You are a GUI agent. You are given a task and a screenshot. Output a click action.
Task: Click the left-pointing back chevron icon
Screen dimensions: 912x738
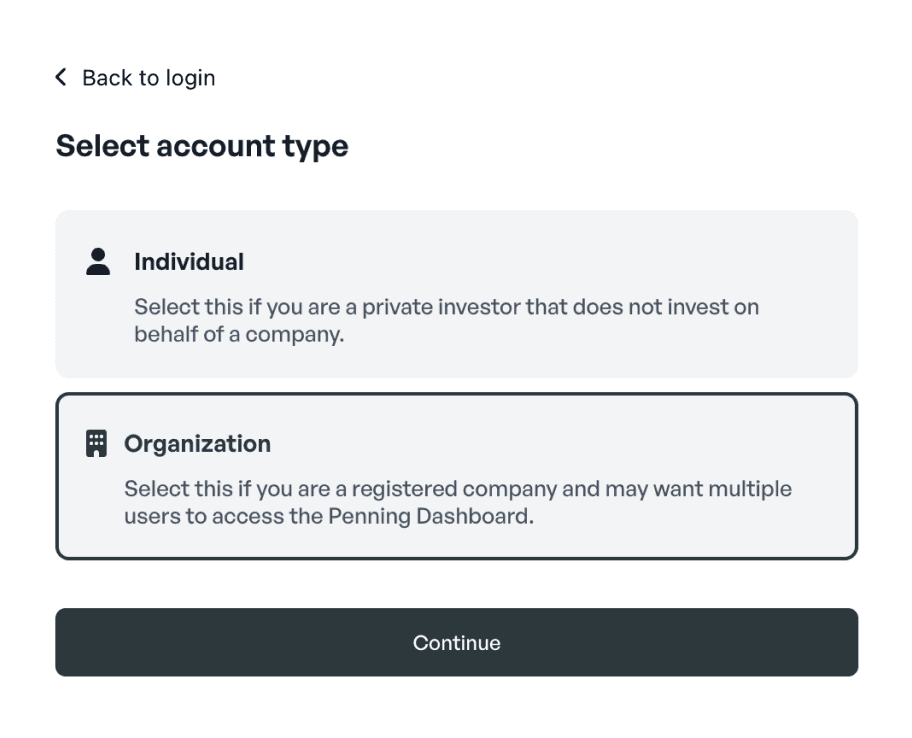59,77
